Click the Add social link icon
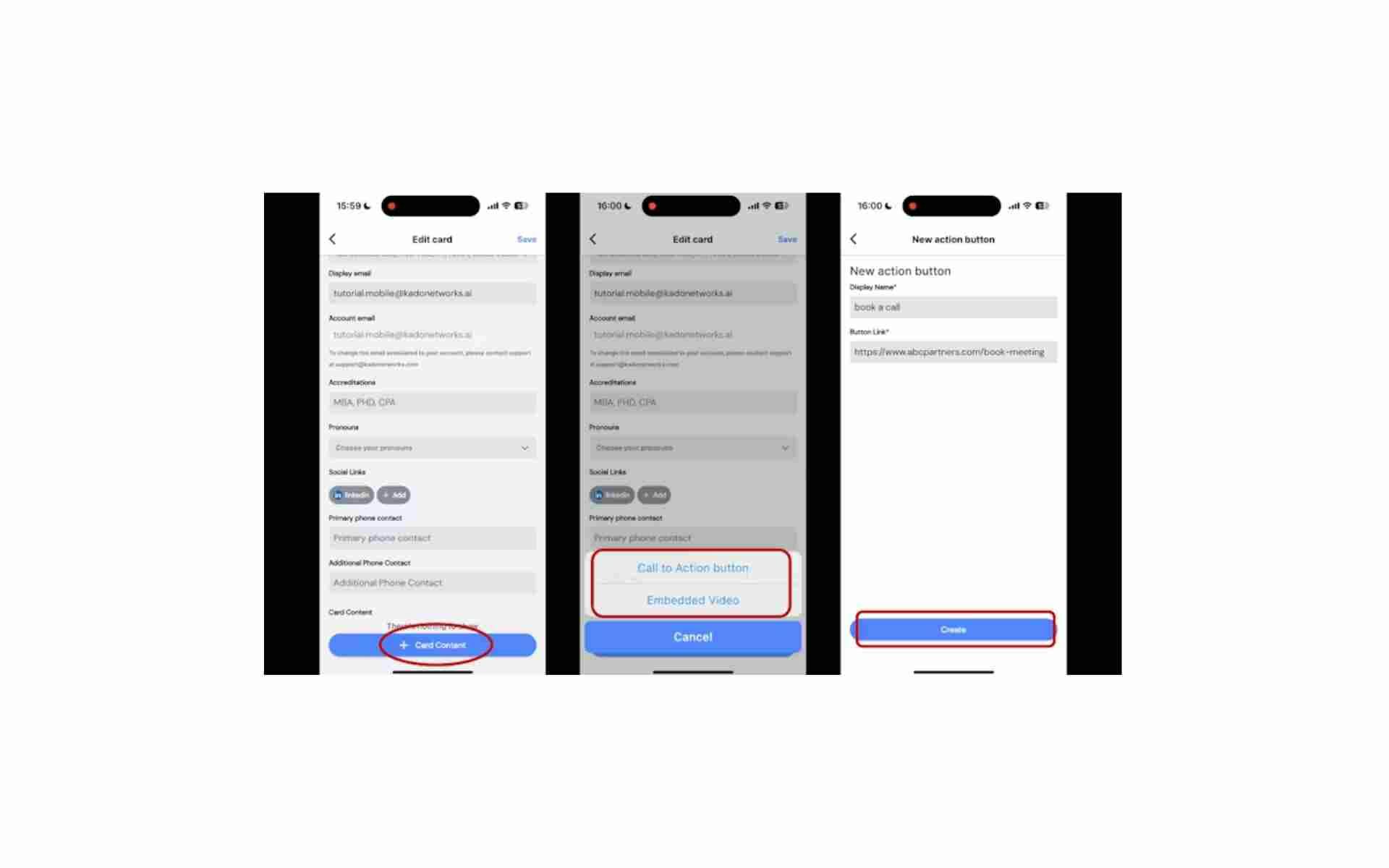 [x=394, y=494]
